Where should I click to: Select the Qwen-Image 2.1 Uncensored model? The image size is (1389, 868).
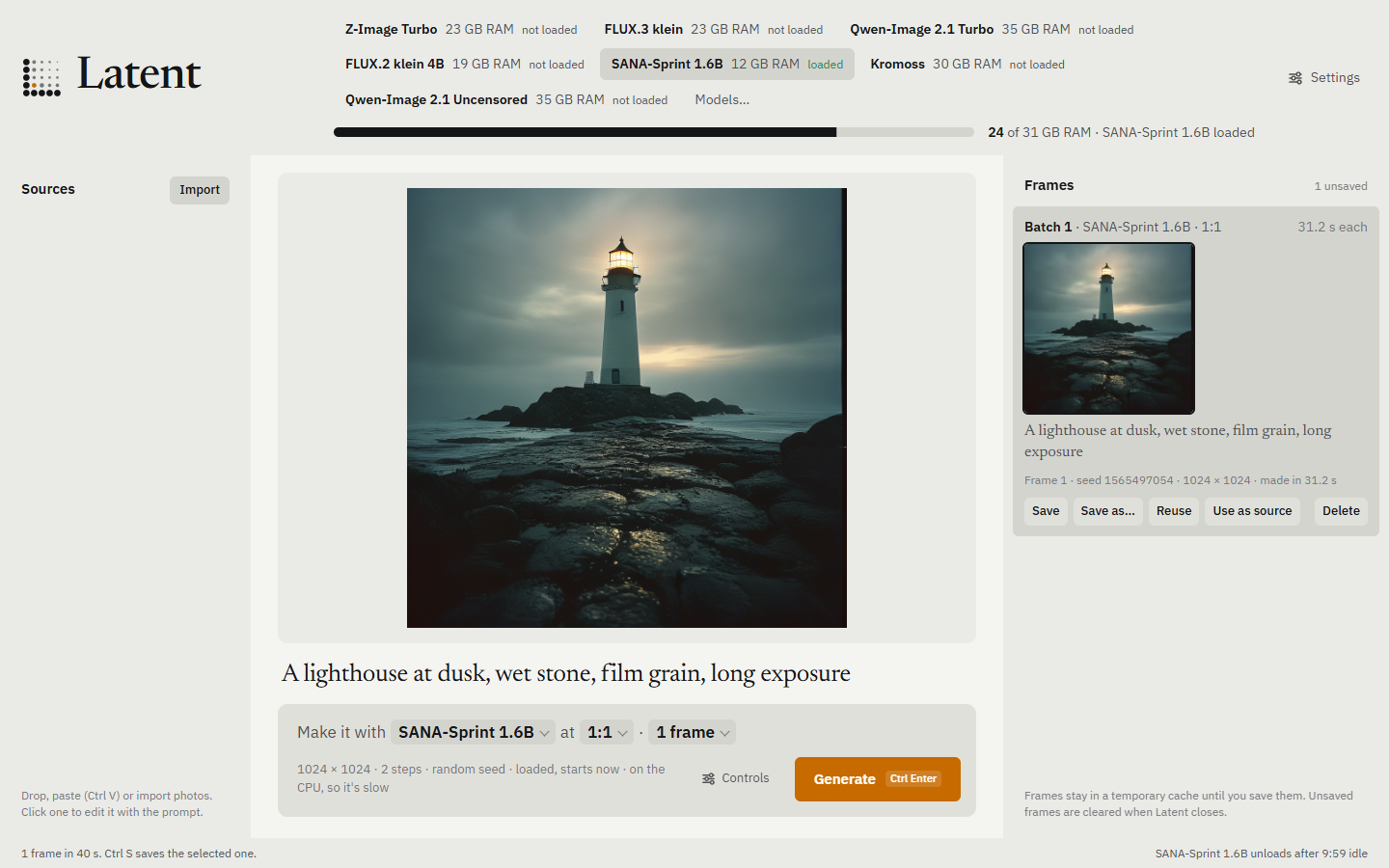point(506,99)
